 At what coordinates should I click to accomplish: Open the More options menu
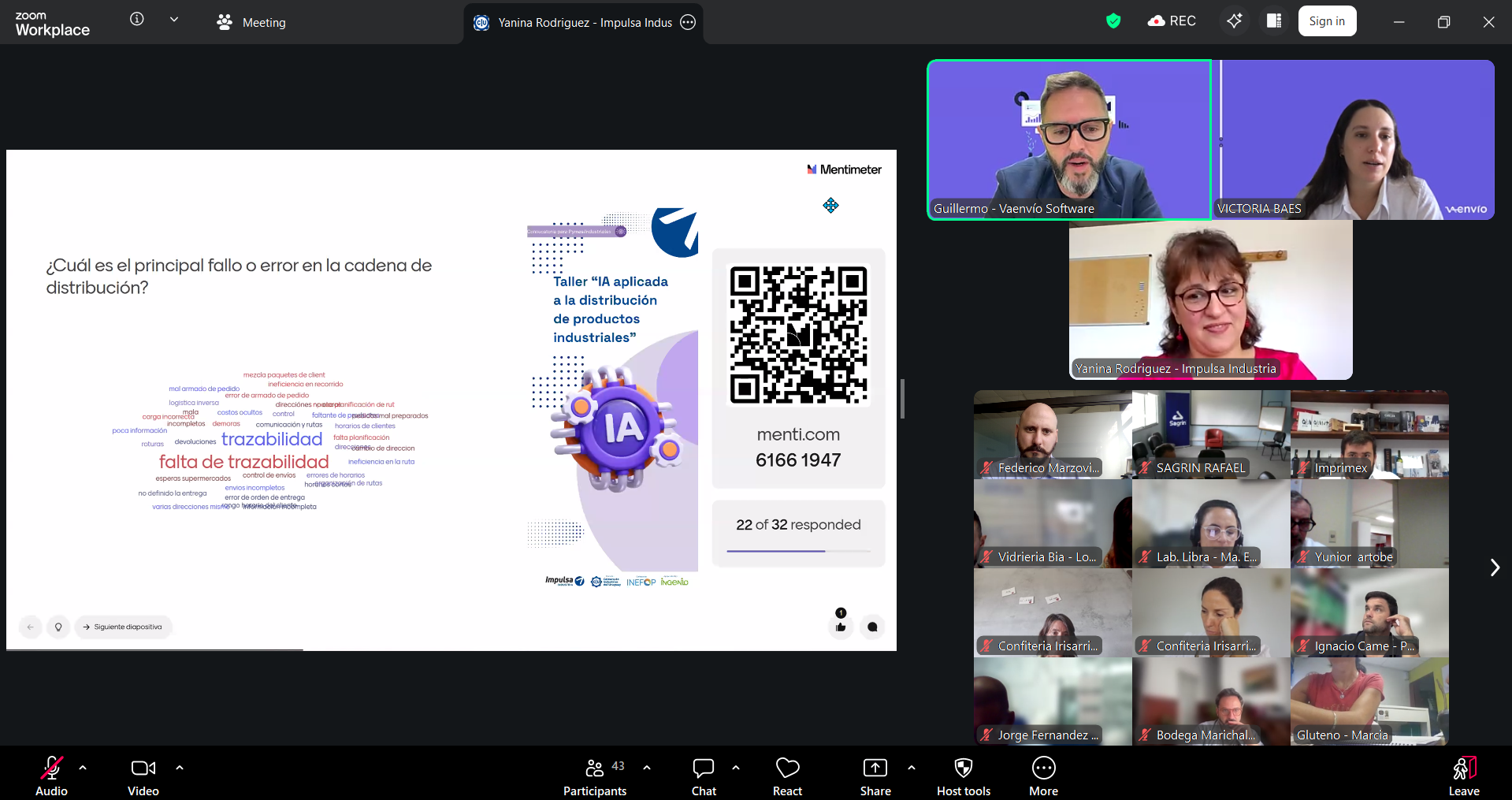pyautogui.click(x=1043, y=776)
